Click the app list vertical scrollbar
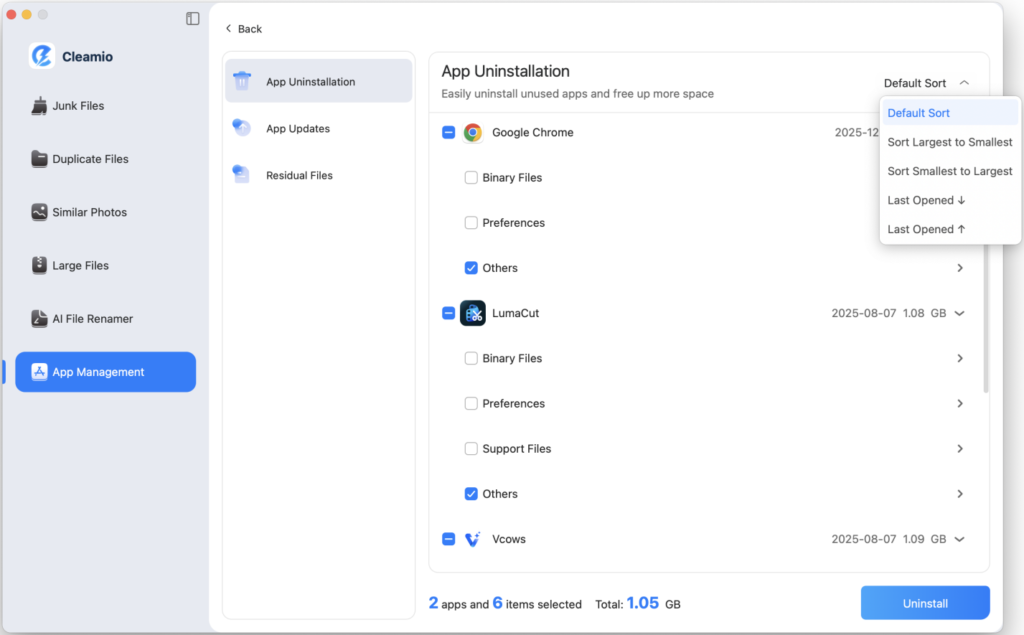Viewport: 1024px width, 635px height. click(986, 320)
